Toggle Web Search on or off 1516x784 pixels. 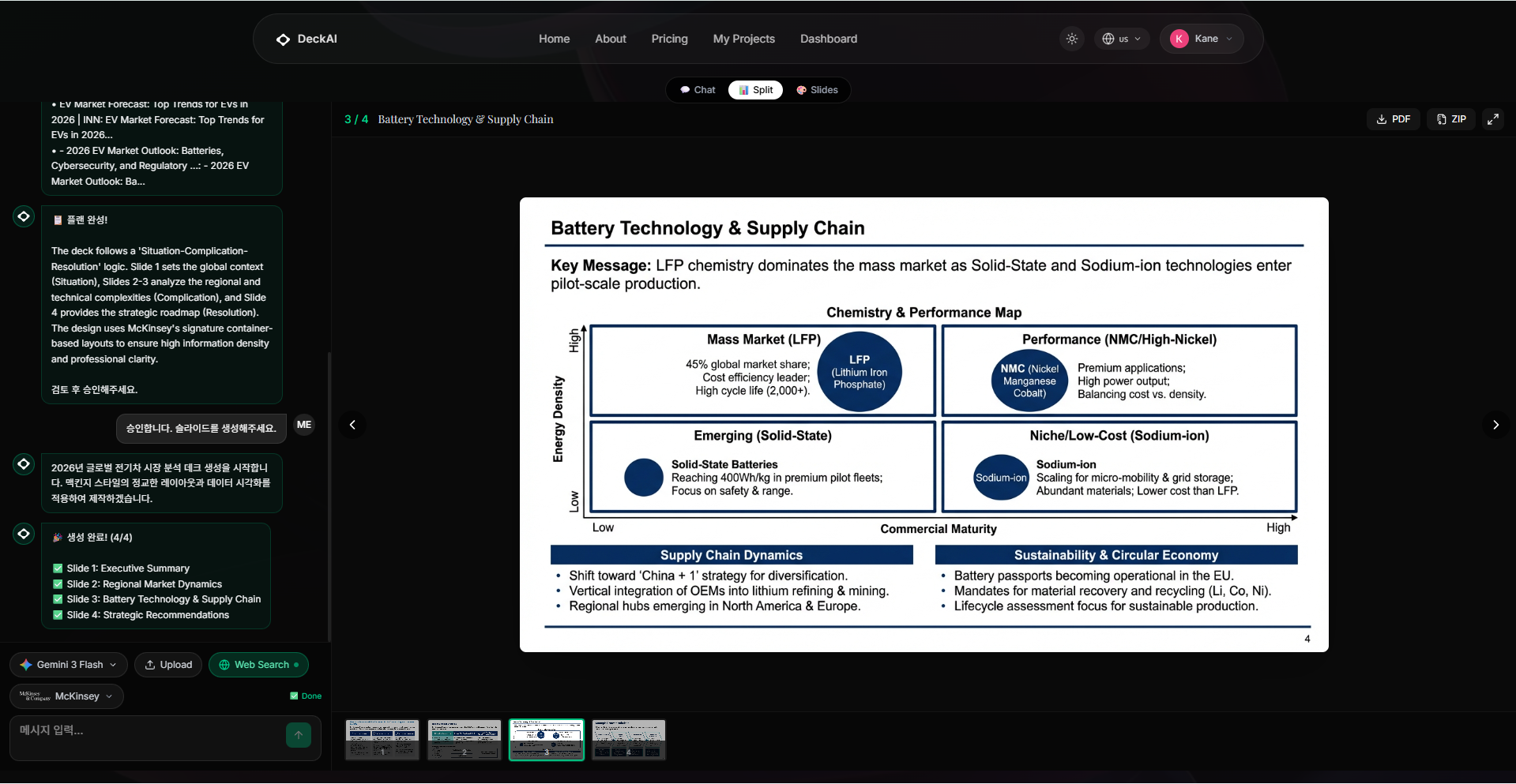coord(258,665)
